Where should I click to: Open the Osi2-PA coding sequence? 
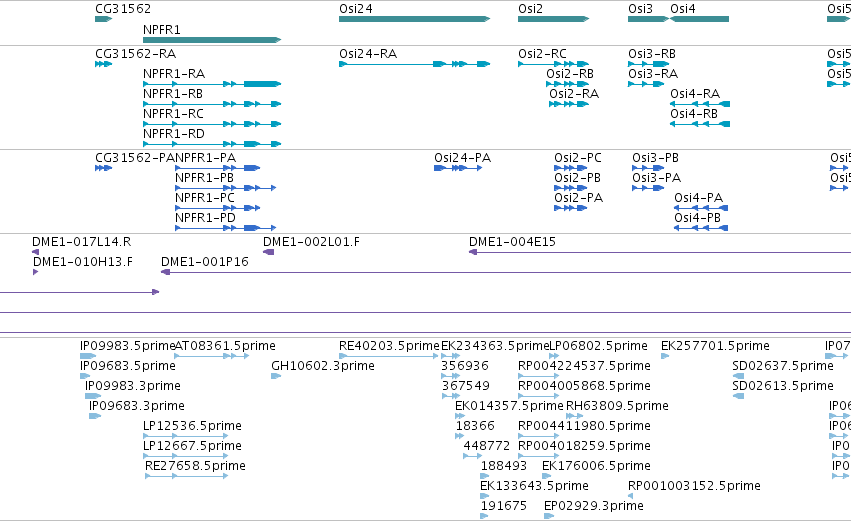(570, 208)
